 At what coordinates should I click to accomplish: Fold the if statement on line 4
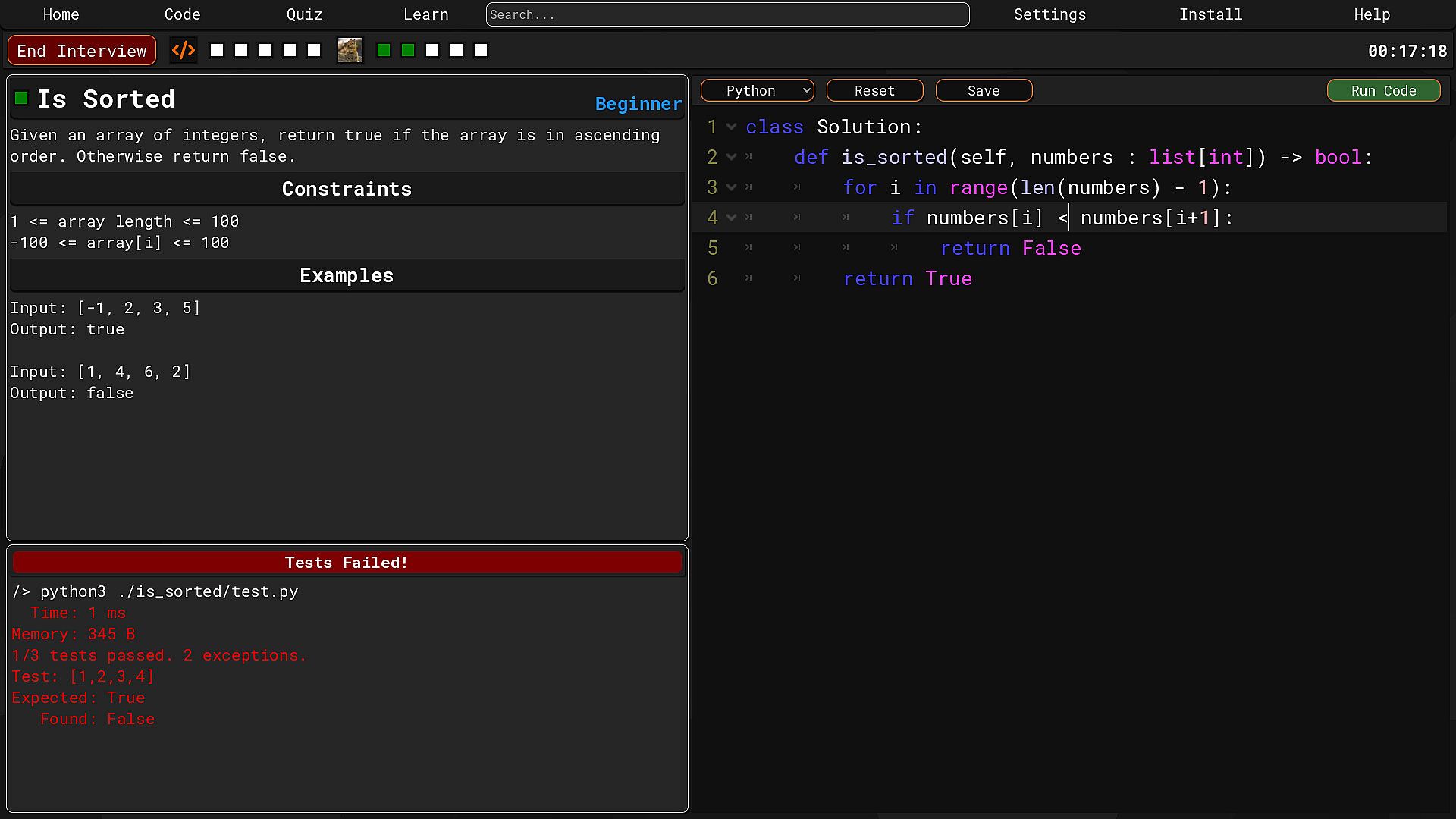pos(731,218)
